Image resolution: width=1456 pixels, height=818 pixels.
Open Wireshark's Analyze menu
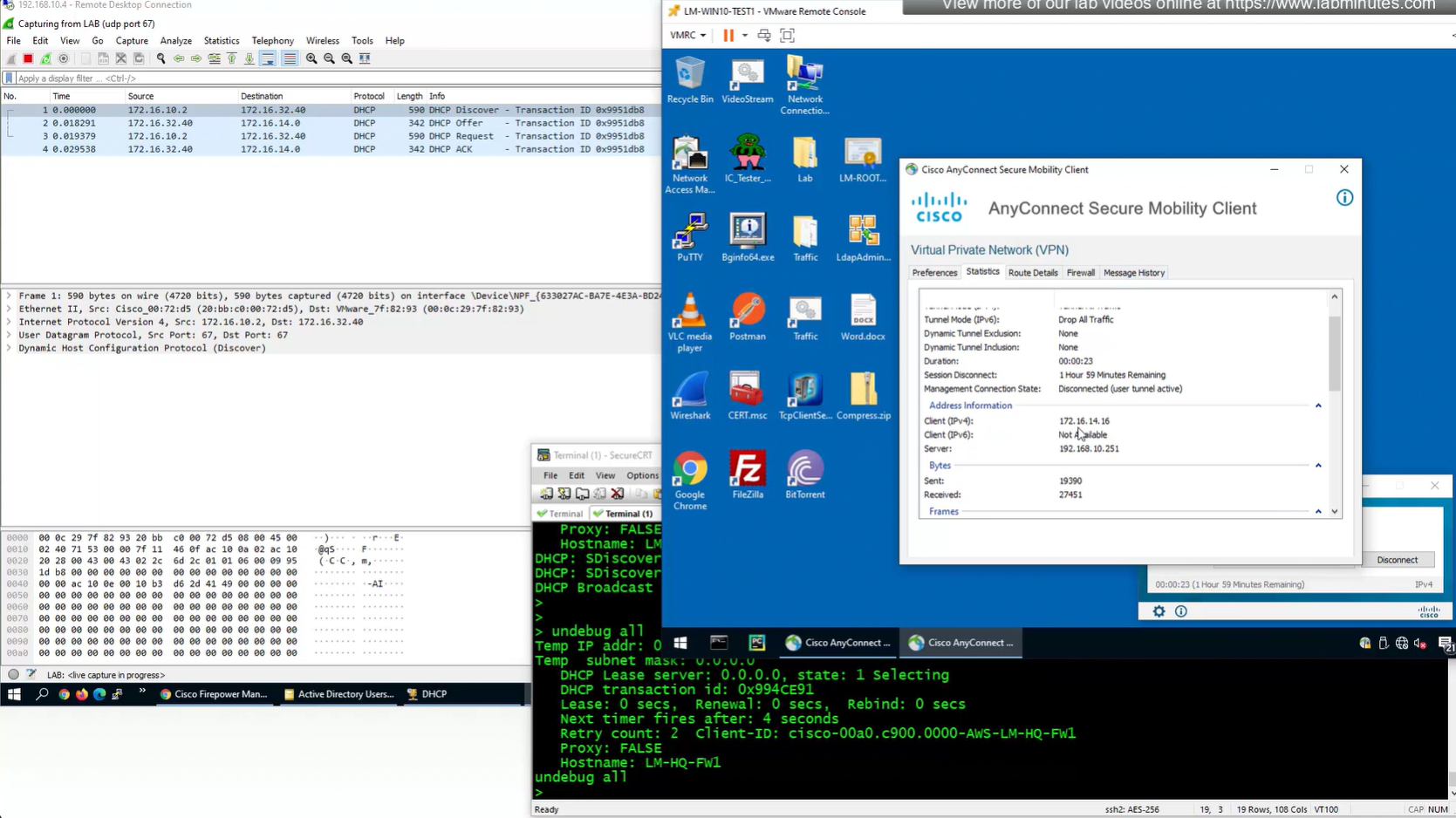[x=175, y=41]
